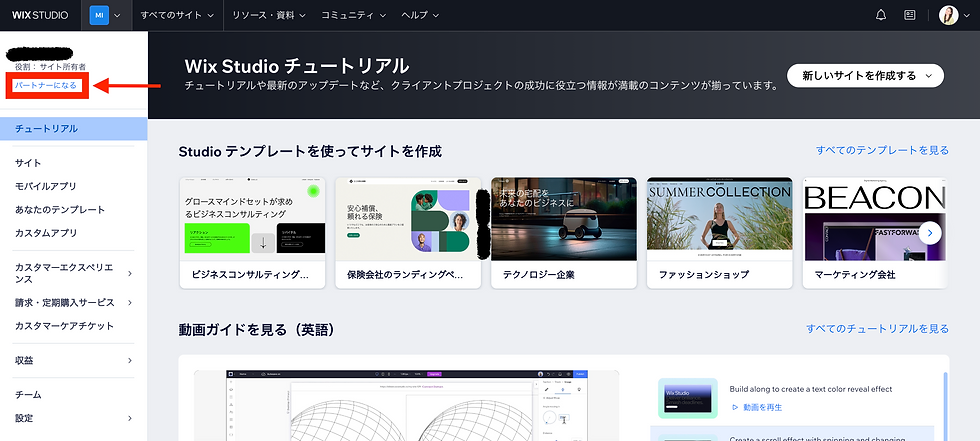
Task: Click the next arrow on template carousel
Action: 930,233
